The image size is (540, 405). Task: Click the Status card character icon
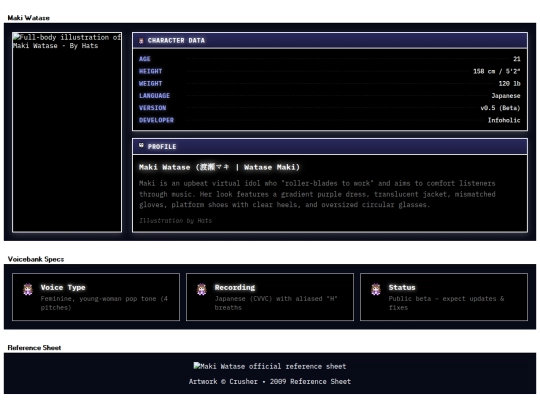coord(376,289)
